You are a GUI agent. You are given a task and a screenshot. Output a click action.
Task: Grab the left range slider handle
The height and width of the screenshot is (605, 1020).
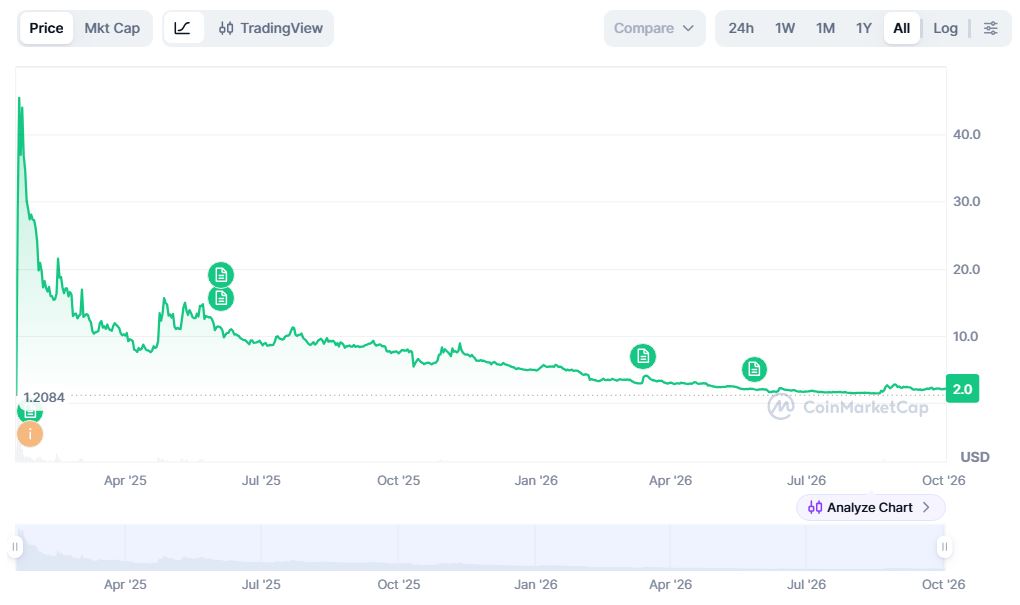15,546
